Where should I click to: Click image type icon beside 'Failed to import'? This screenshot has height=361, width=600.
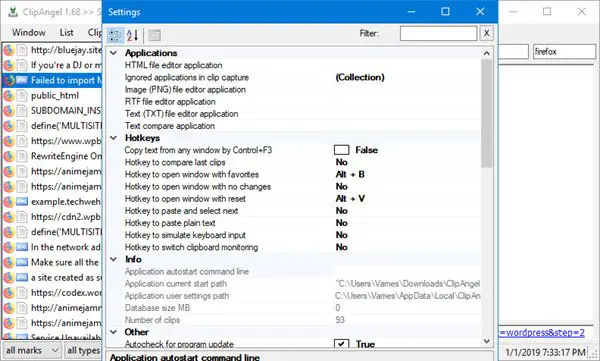[x=22, y=80]
